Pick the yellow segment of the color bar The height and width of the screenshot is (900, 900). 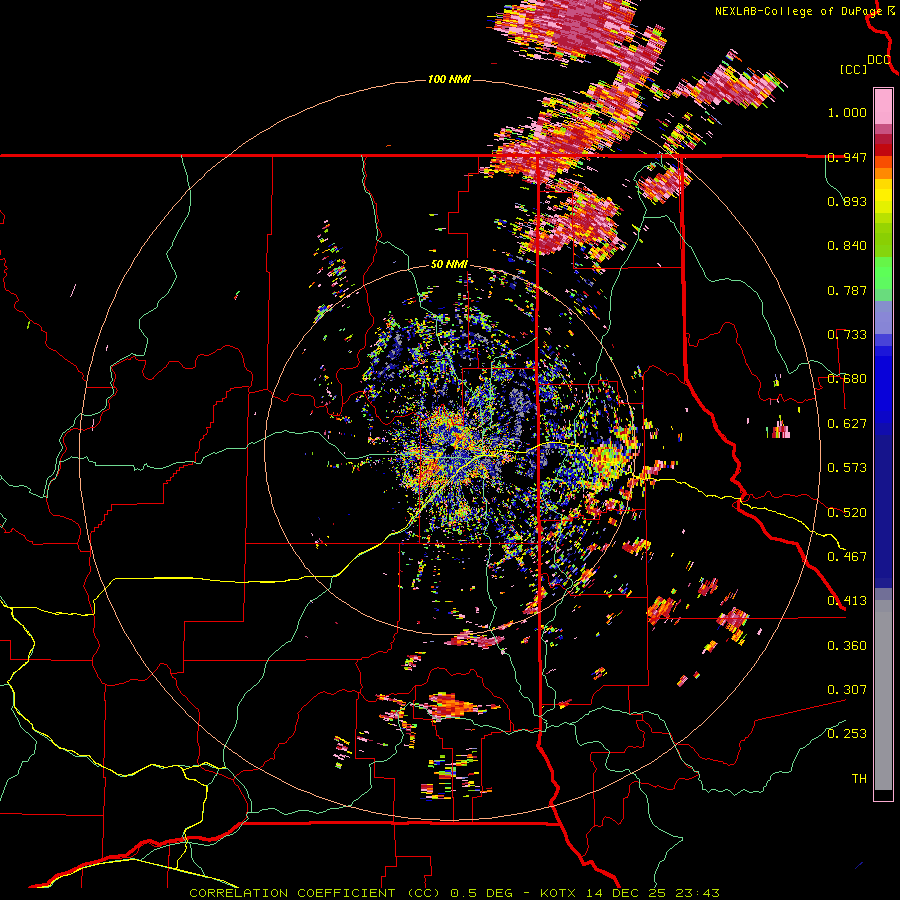click(883, 198)
